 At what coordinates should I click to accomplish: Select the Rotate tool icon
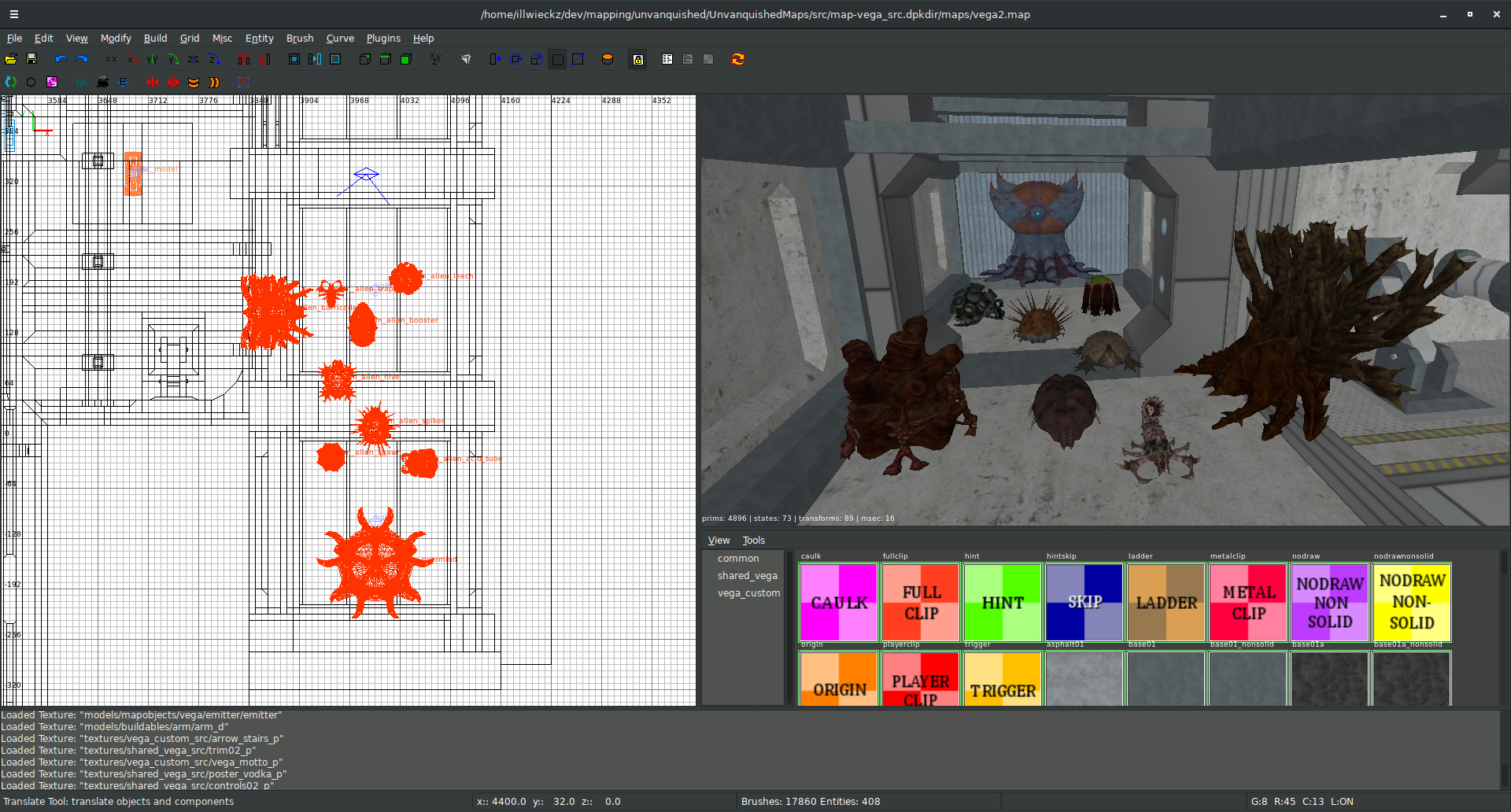point(516,59)
